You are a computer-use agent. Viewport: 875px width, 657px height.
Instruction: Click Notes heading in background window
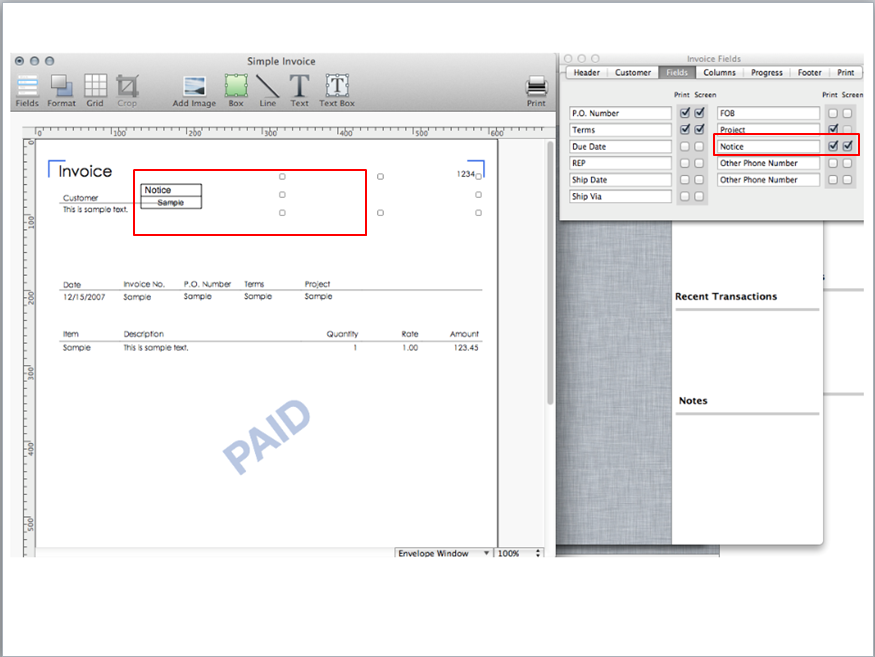[x=693, y=401]
